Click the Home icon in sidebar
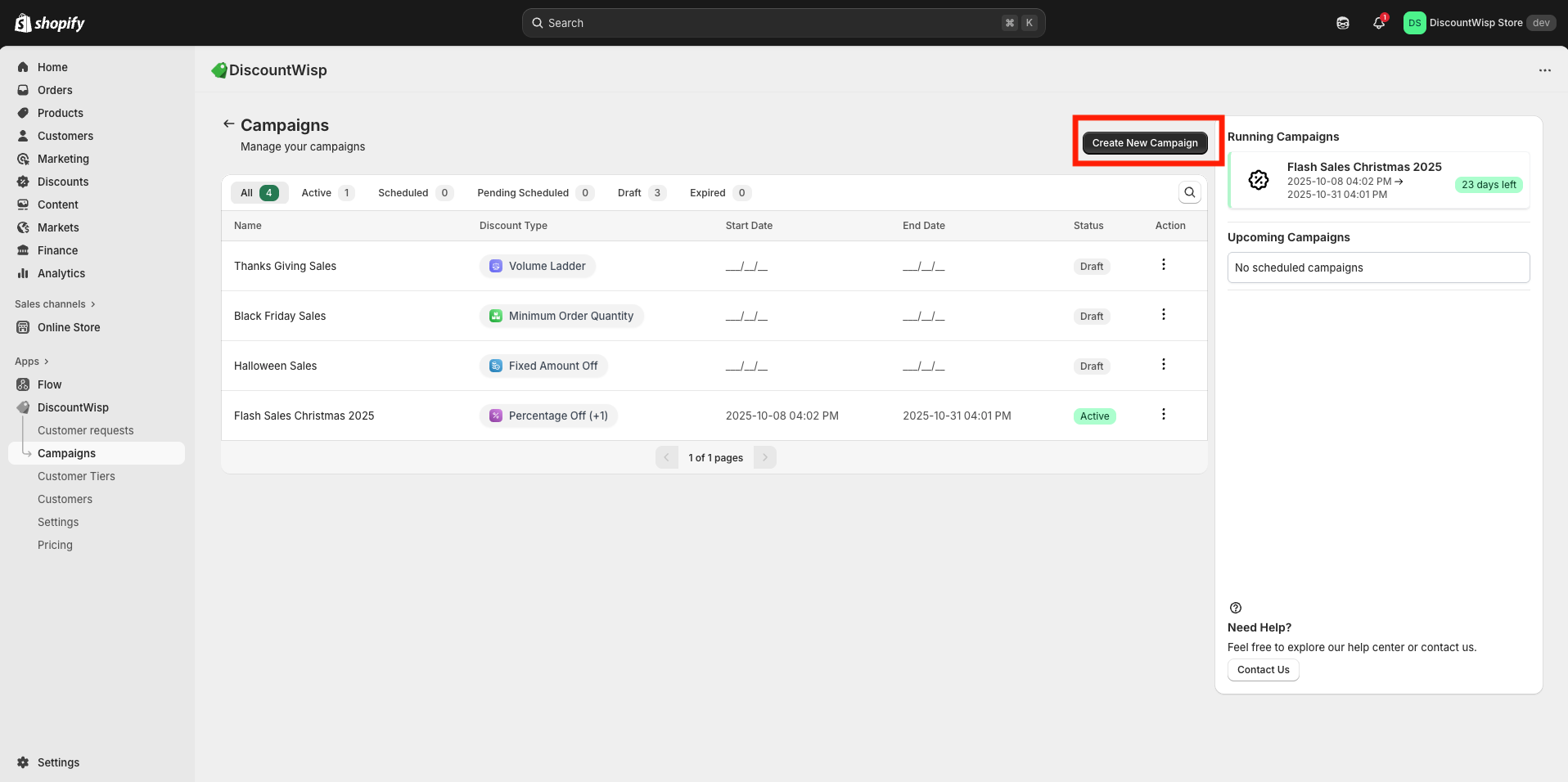1568x782 pixels. (23, 67)
